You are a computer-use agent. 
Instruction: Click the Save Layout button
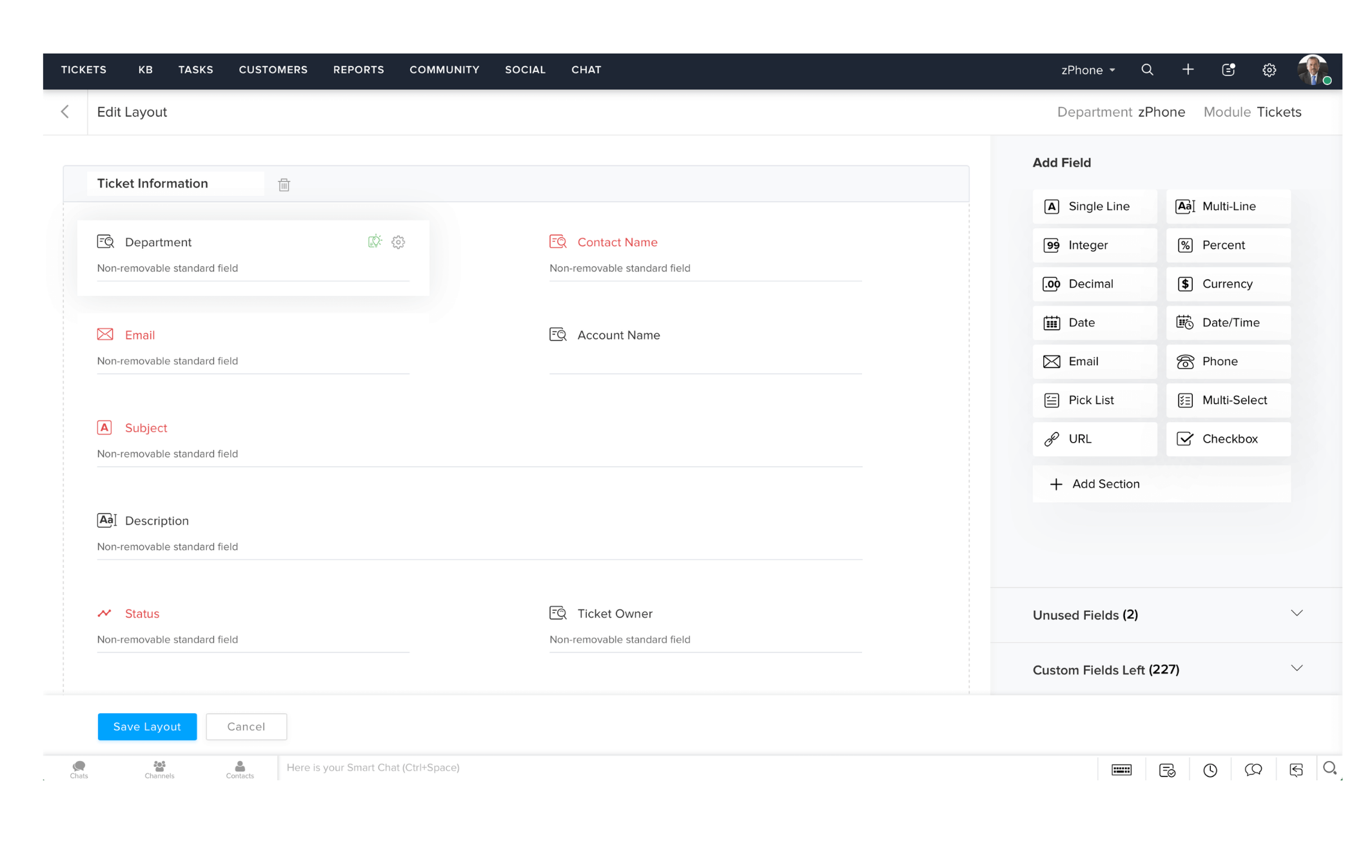(147, 726)
